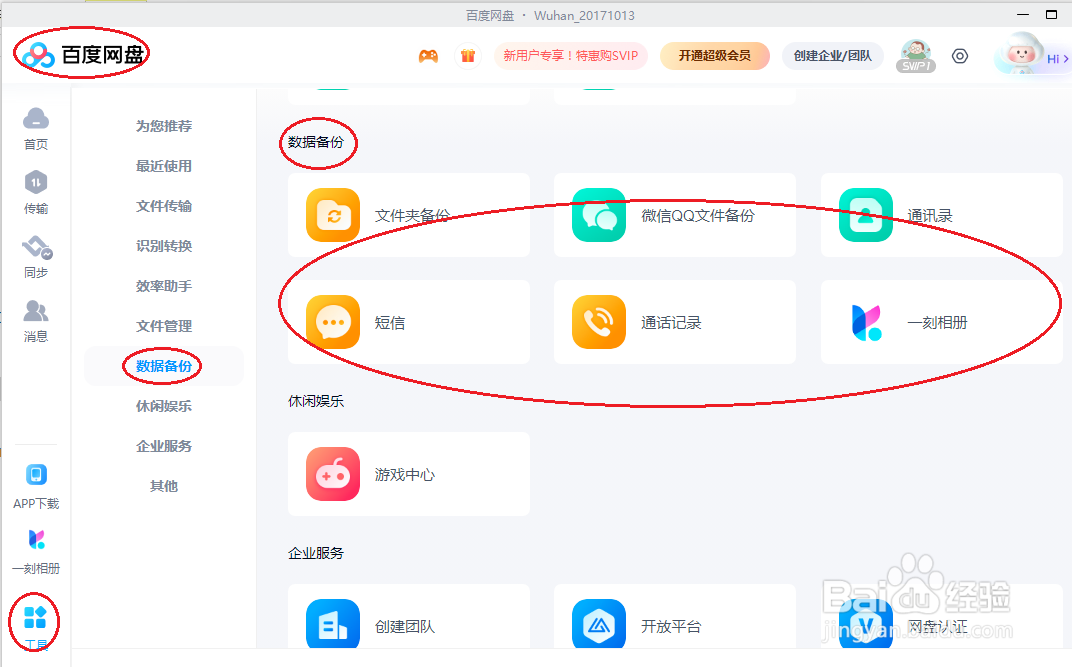
Task: Select 数据备份 category in list
Action: point(164,366)
